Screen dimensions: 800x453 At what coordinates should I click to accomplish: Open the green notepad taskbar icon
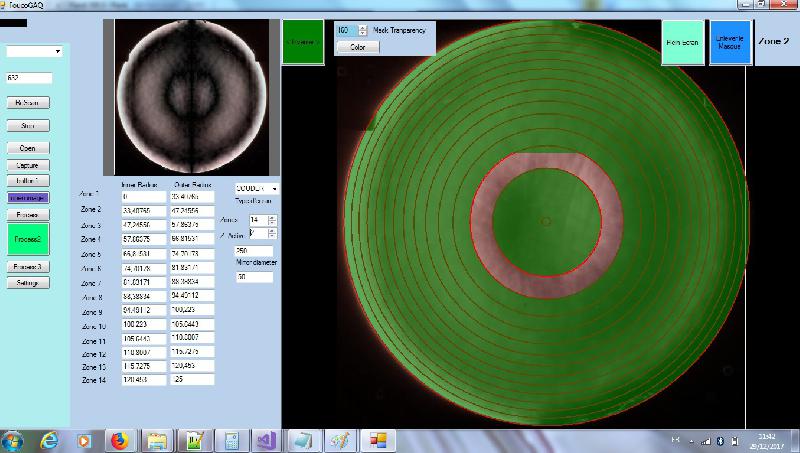click(194, 441)
